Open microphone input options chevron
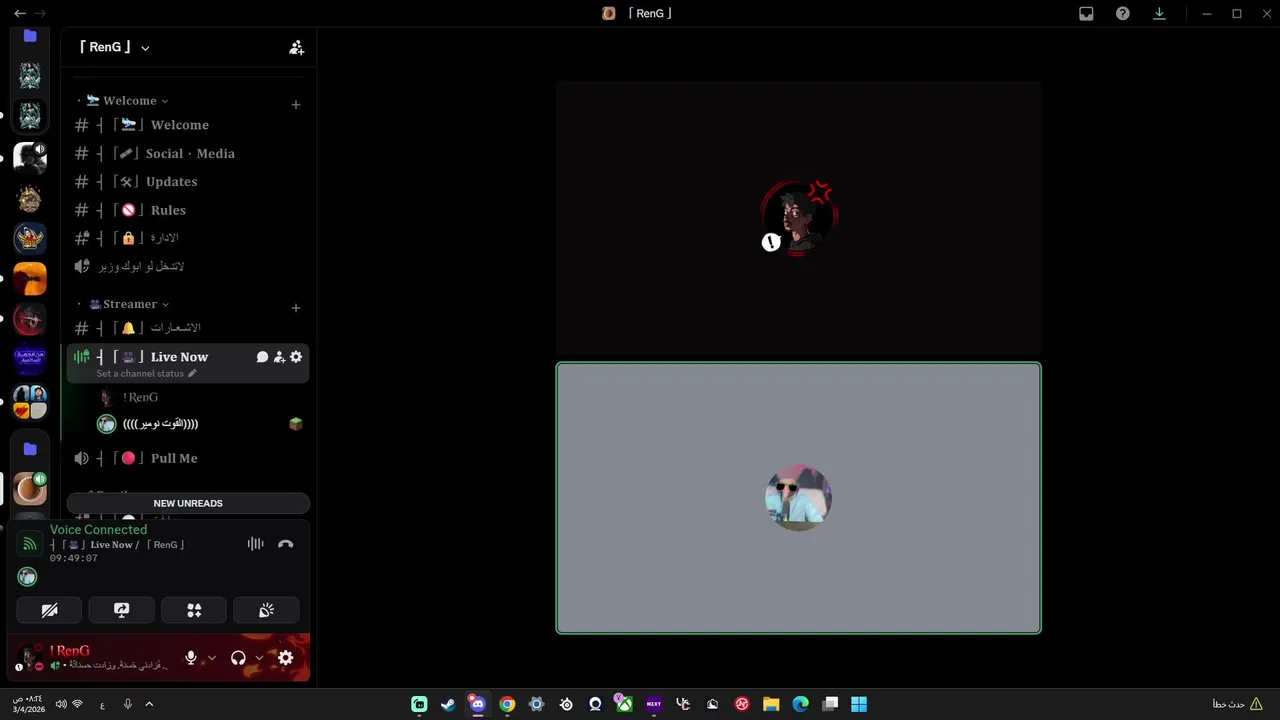The height and width of the screenshot is (720, 1280). (x=211, y=658)
